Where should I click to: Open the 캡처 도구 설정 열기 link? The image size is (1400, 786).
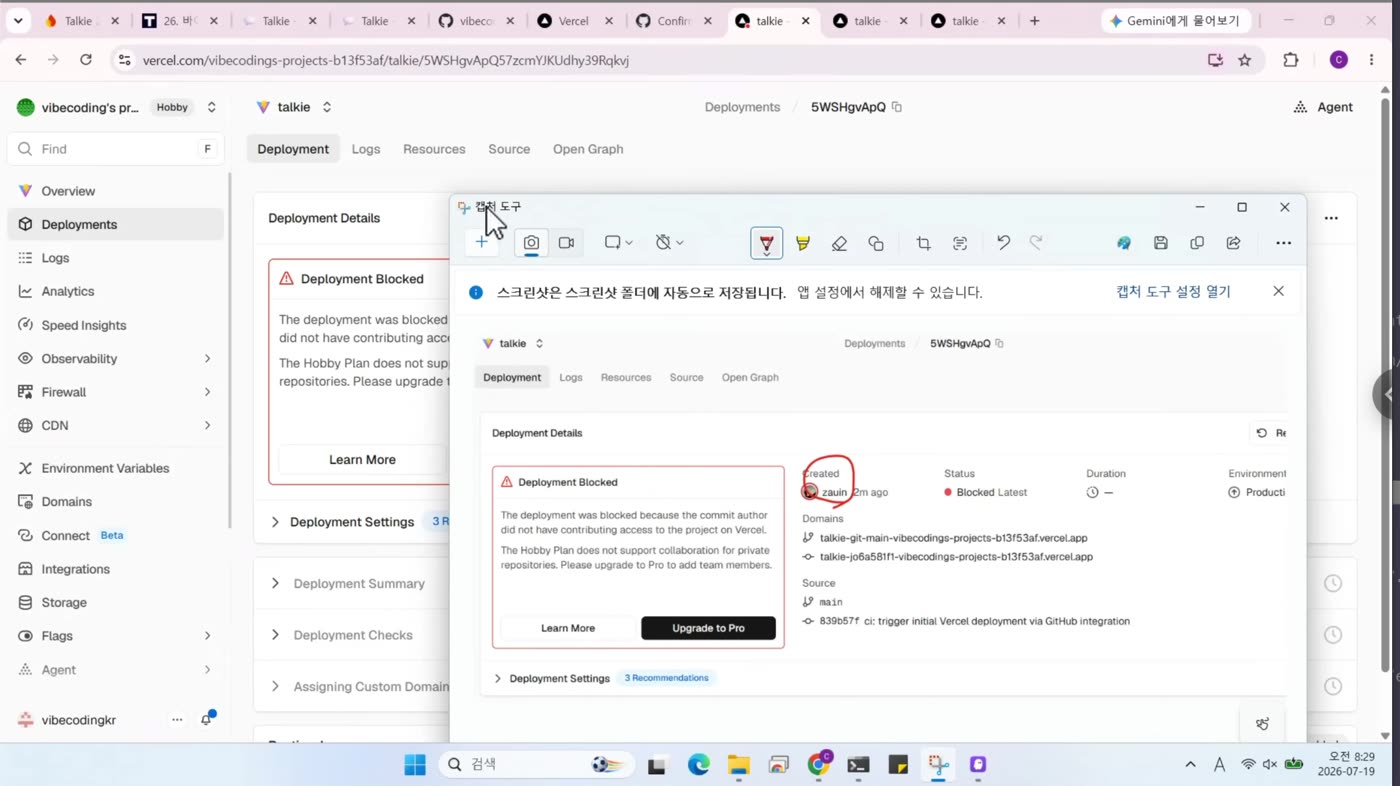pos(1173,292)
